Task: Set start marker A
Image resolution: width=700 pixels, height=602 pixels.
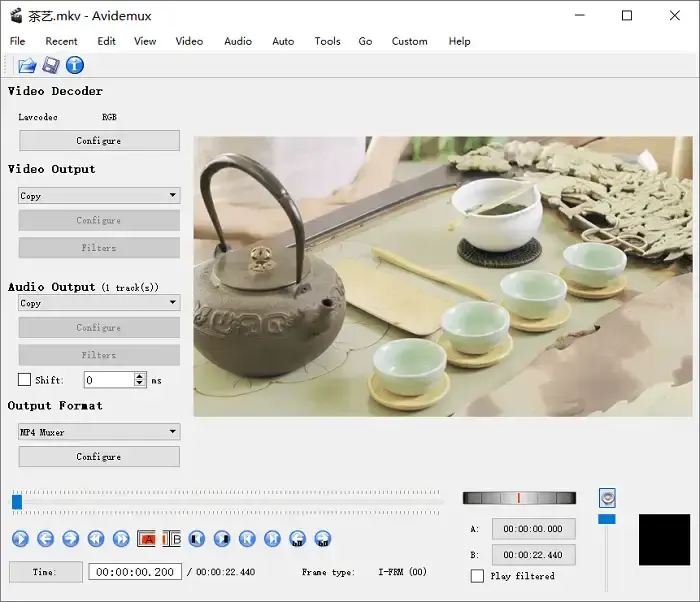Action: (x=146, y=539)
